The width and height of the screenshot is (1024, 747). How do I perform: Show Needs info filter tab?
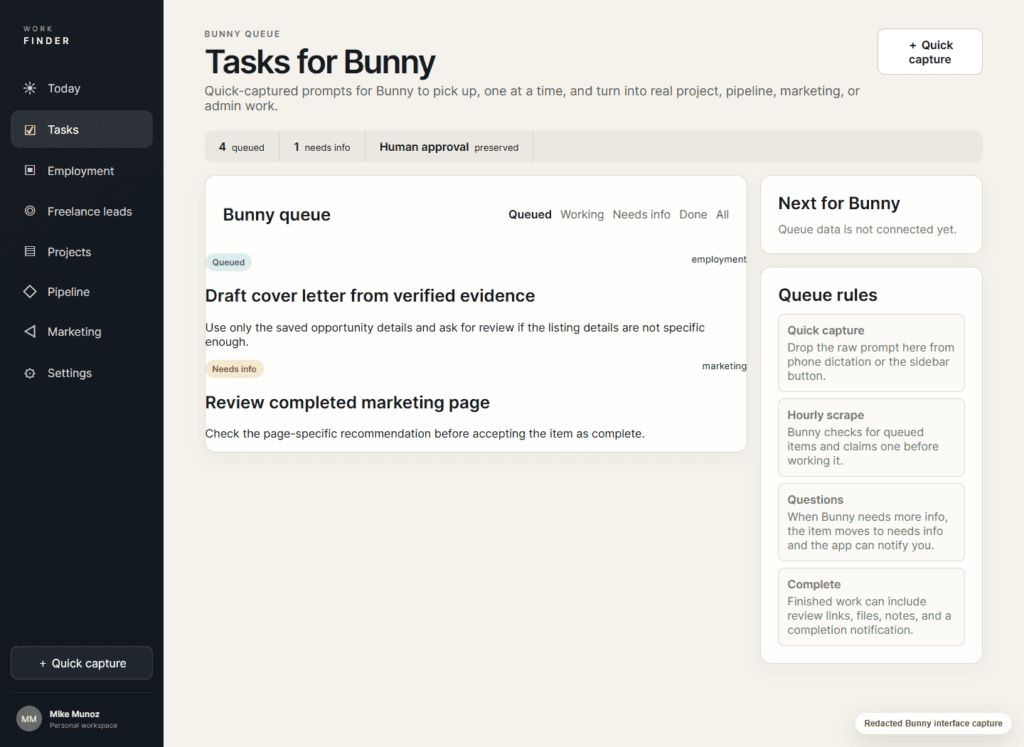point(641,214)
